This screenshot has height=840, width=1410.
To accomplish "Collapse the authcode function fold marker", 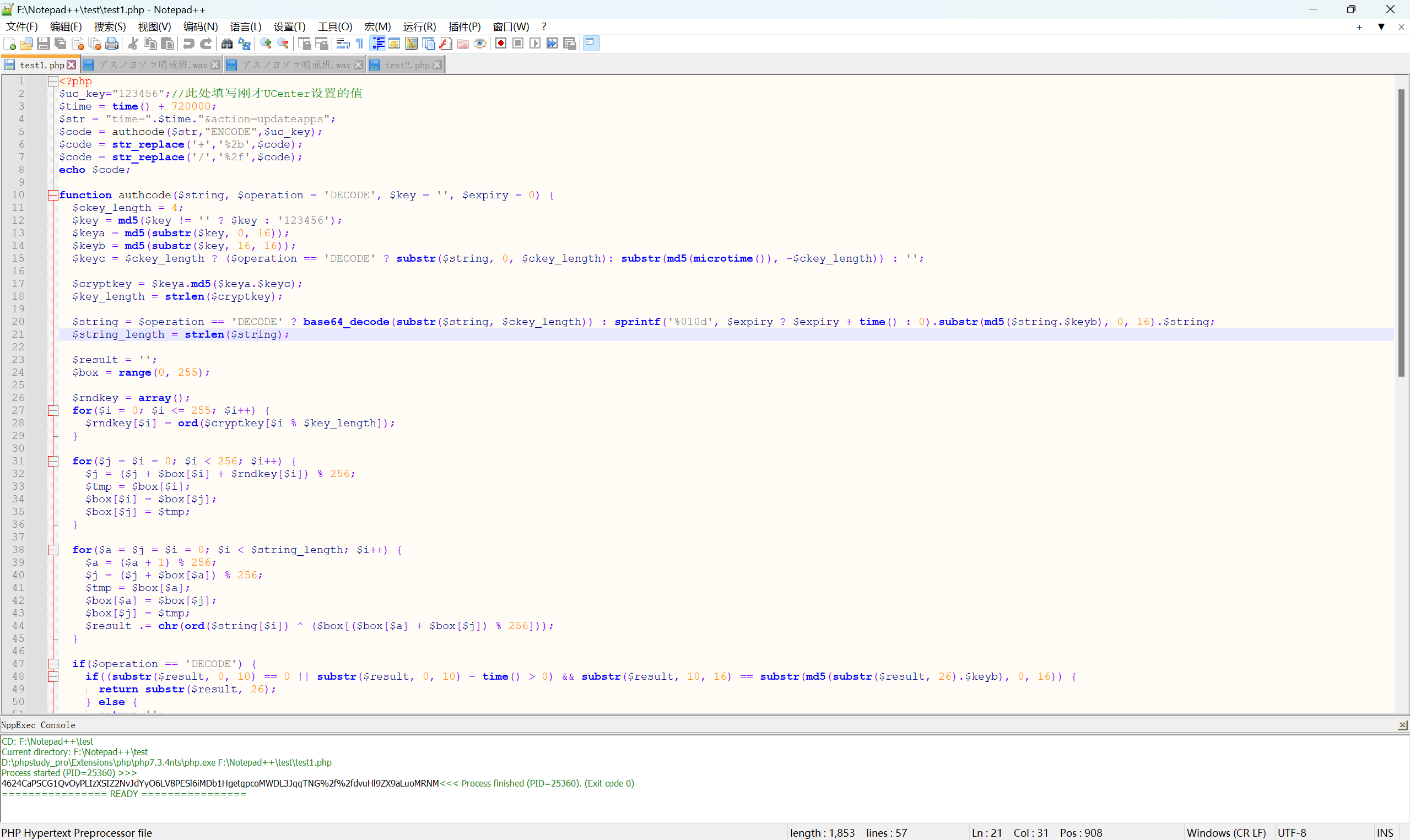I will pos(53,196).
